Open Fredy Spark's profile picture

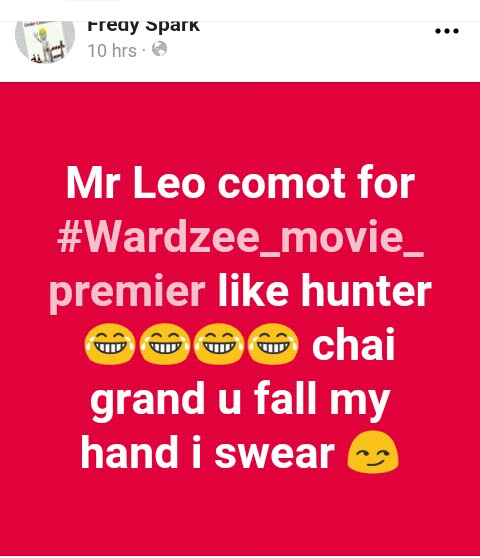coord(45,40)
